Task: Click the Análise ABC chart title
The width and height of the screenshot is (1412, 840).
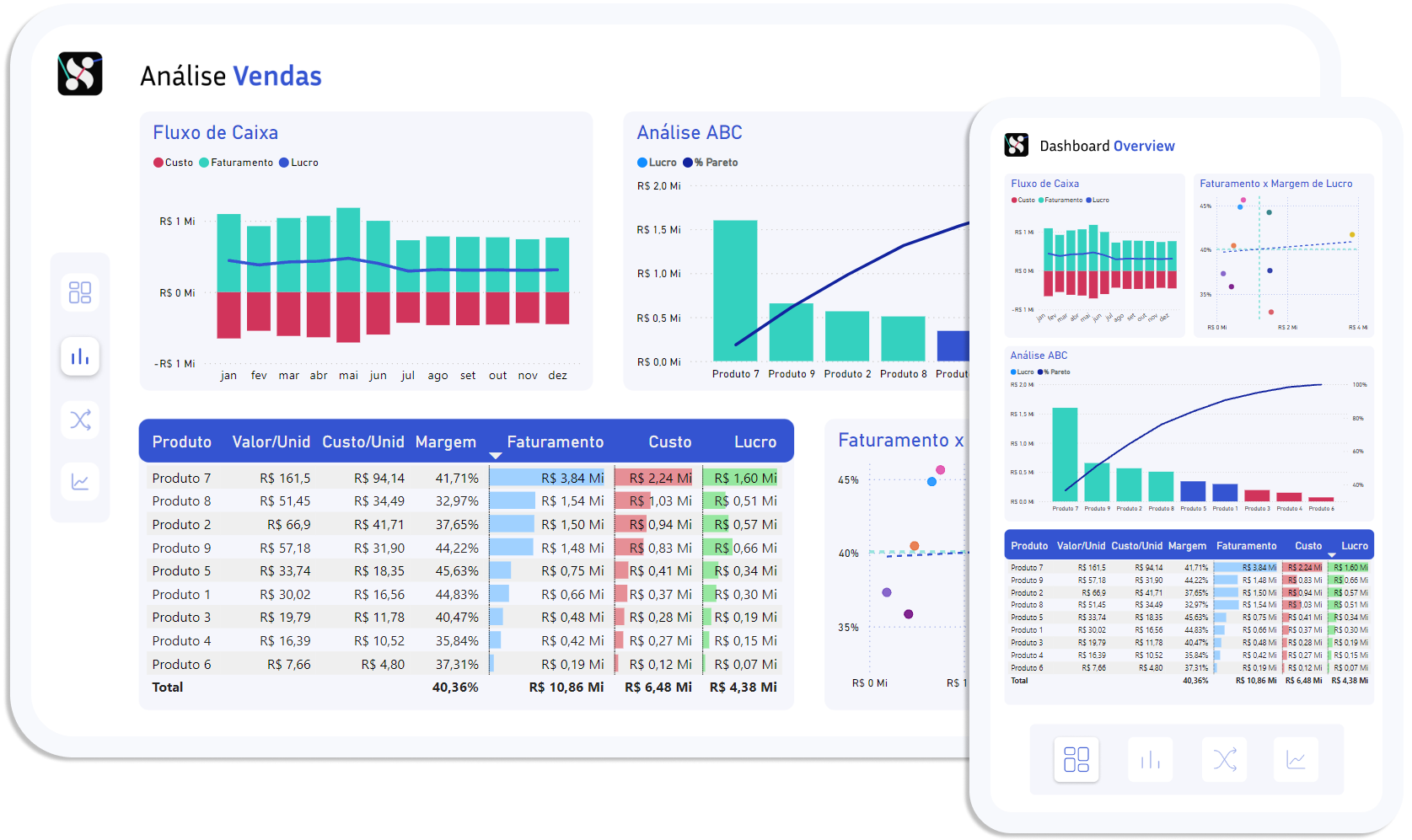Action: [x=690, y=132]
